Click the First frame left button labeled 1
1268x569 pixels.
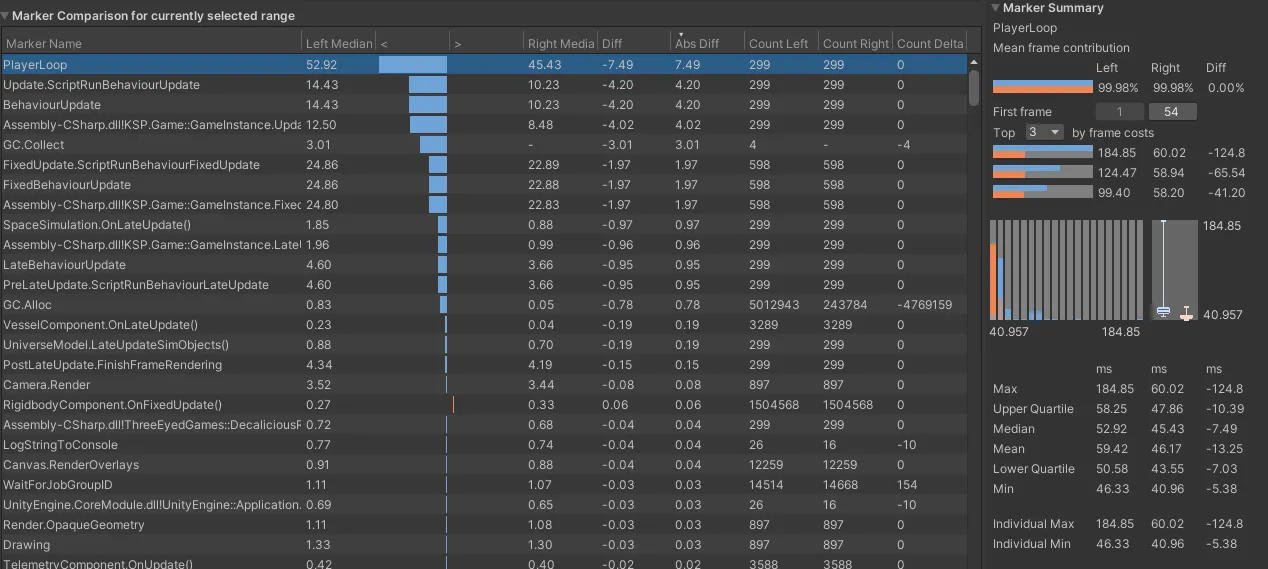1121,112
